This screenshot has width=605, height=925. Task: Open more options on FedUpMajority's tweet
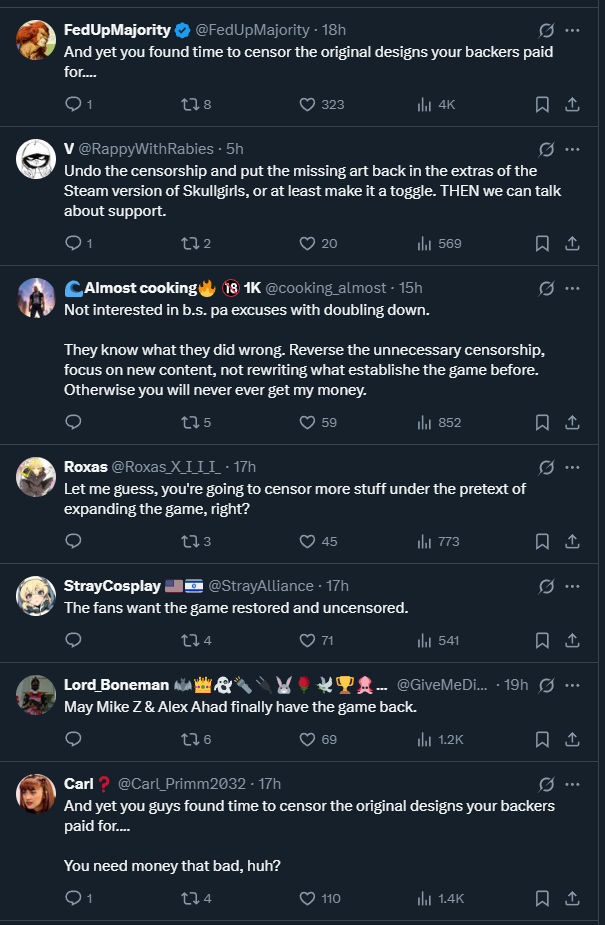tap(572, 30)
